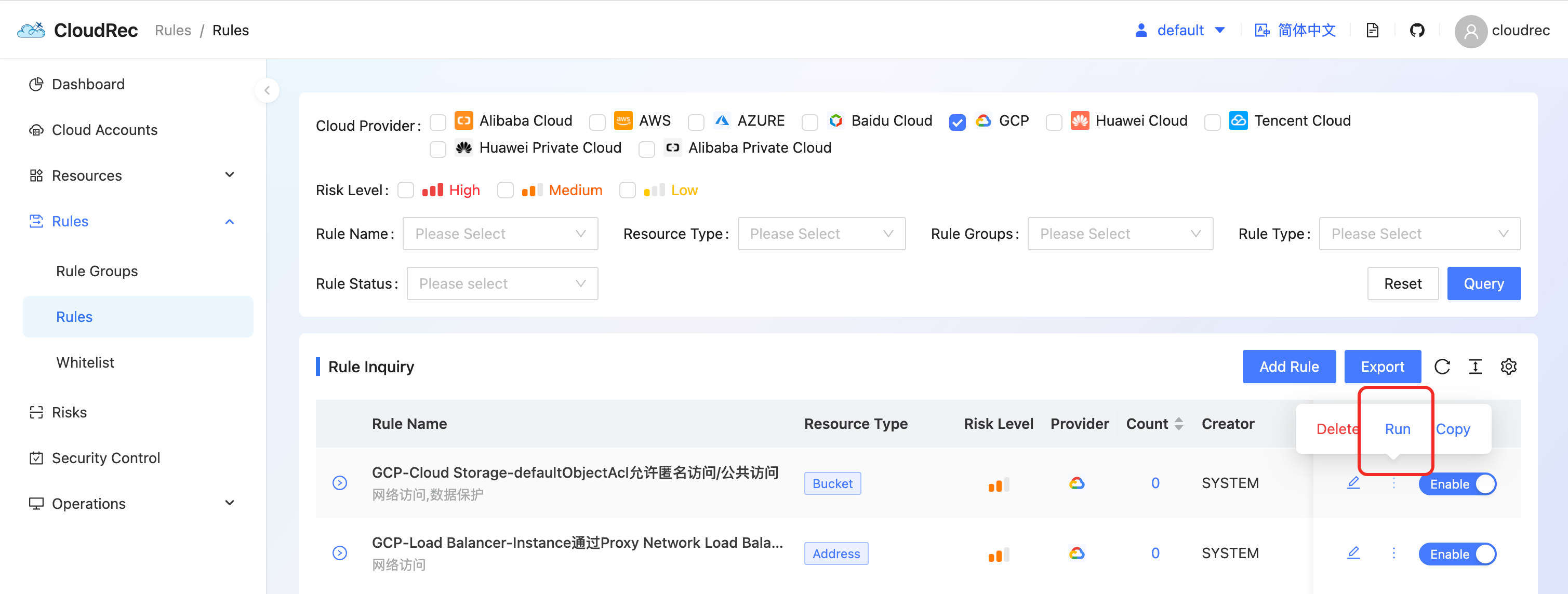Uncheck the GCP provider checkbox
1568x594 pixels.
click(957, 123)
